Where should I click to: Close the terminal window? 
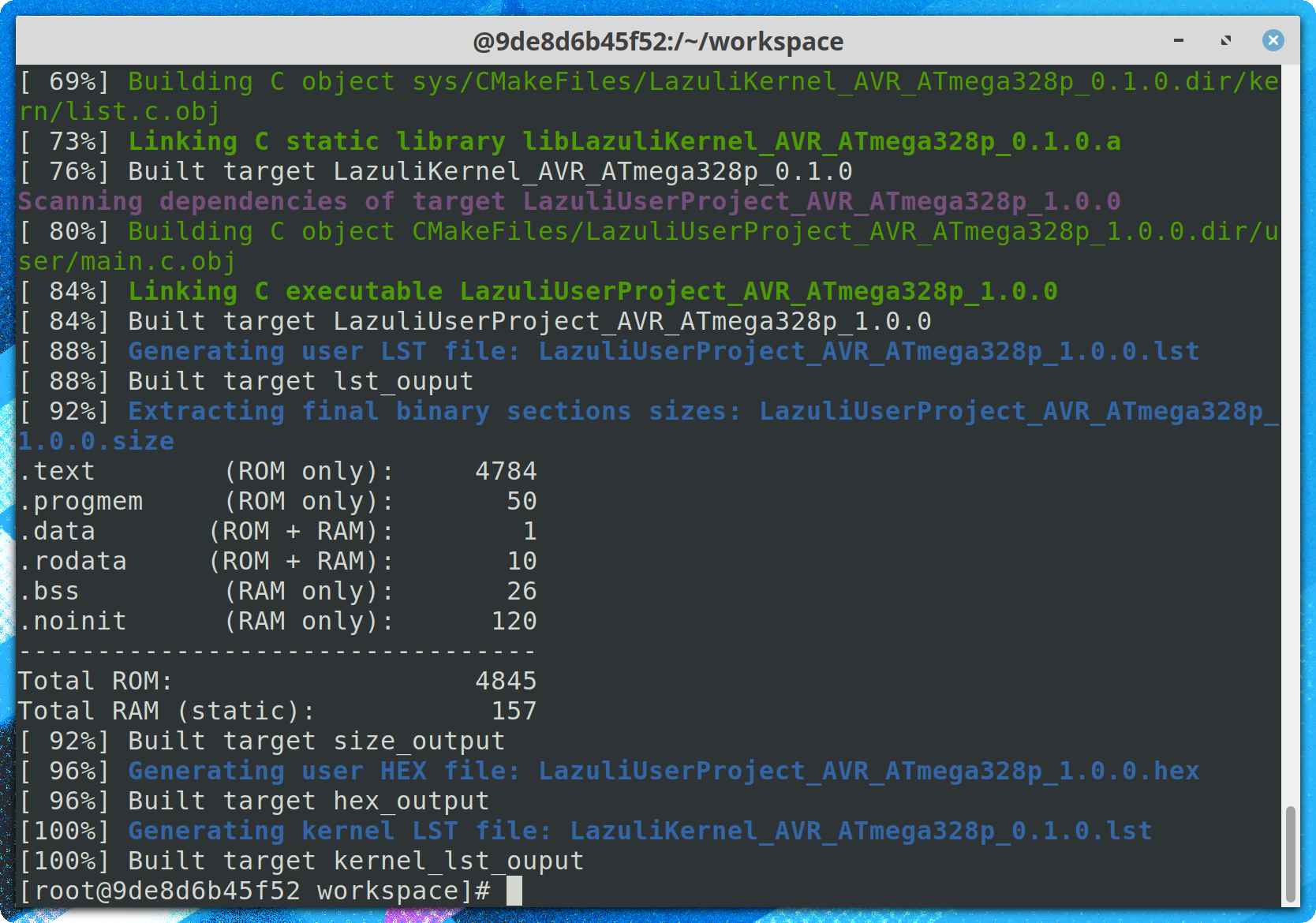point(1273,39)
